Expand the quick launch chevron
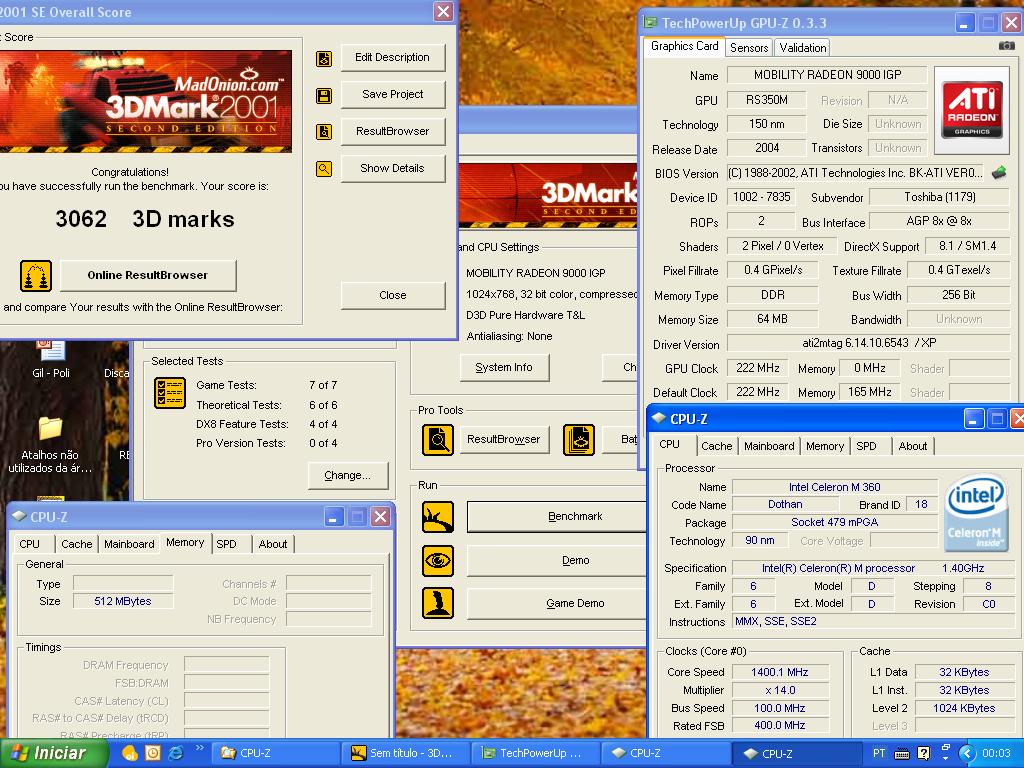 point(199,748)
